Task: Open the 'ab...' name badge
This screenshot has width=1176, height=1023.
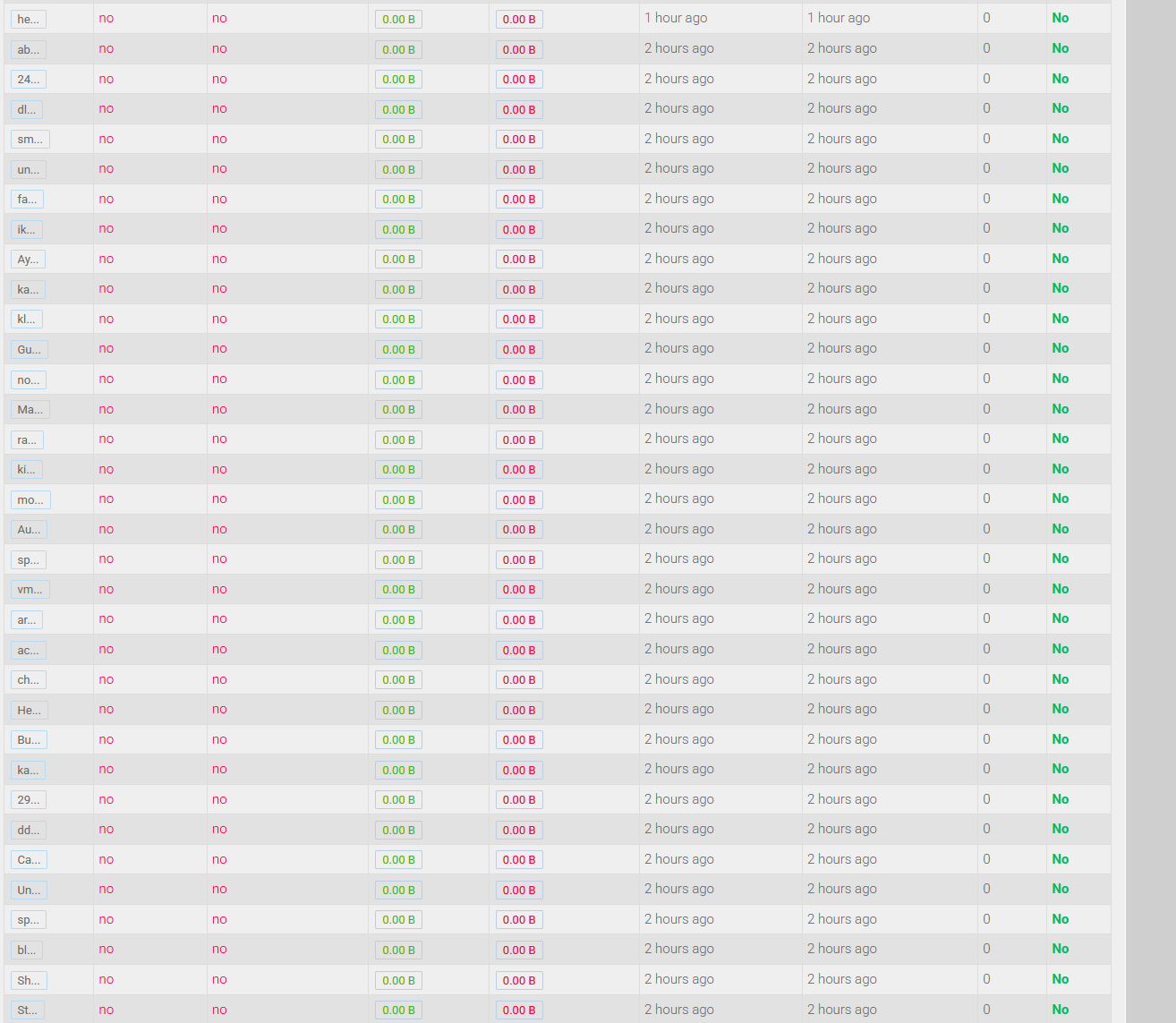Action: (28, 49)
